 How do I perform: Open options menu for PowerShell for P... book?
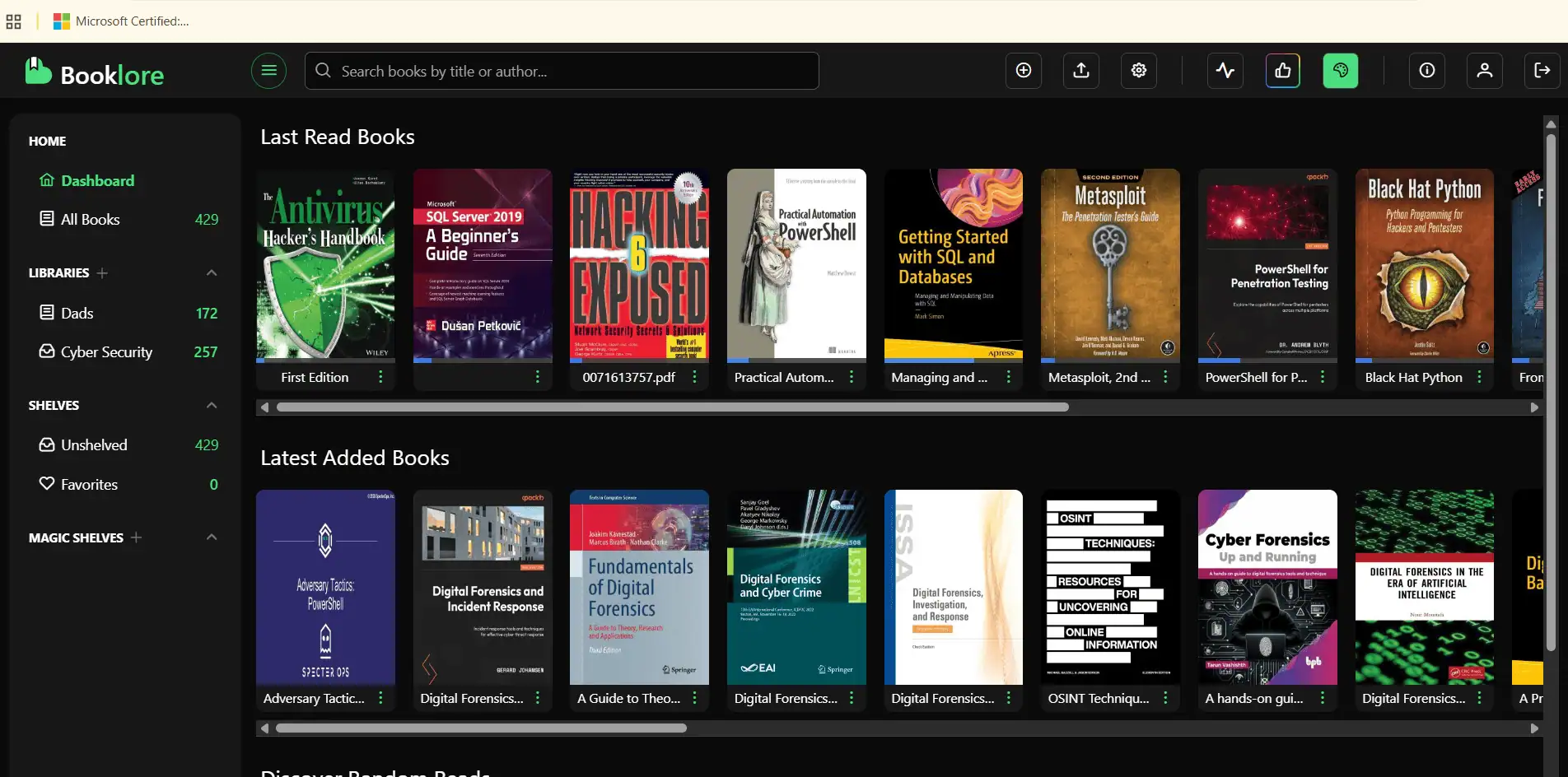(1323, 377)
